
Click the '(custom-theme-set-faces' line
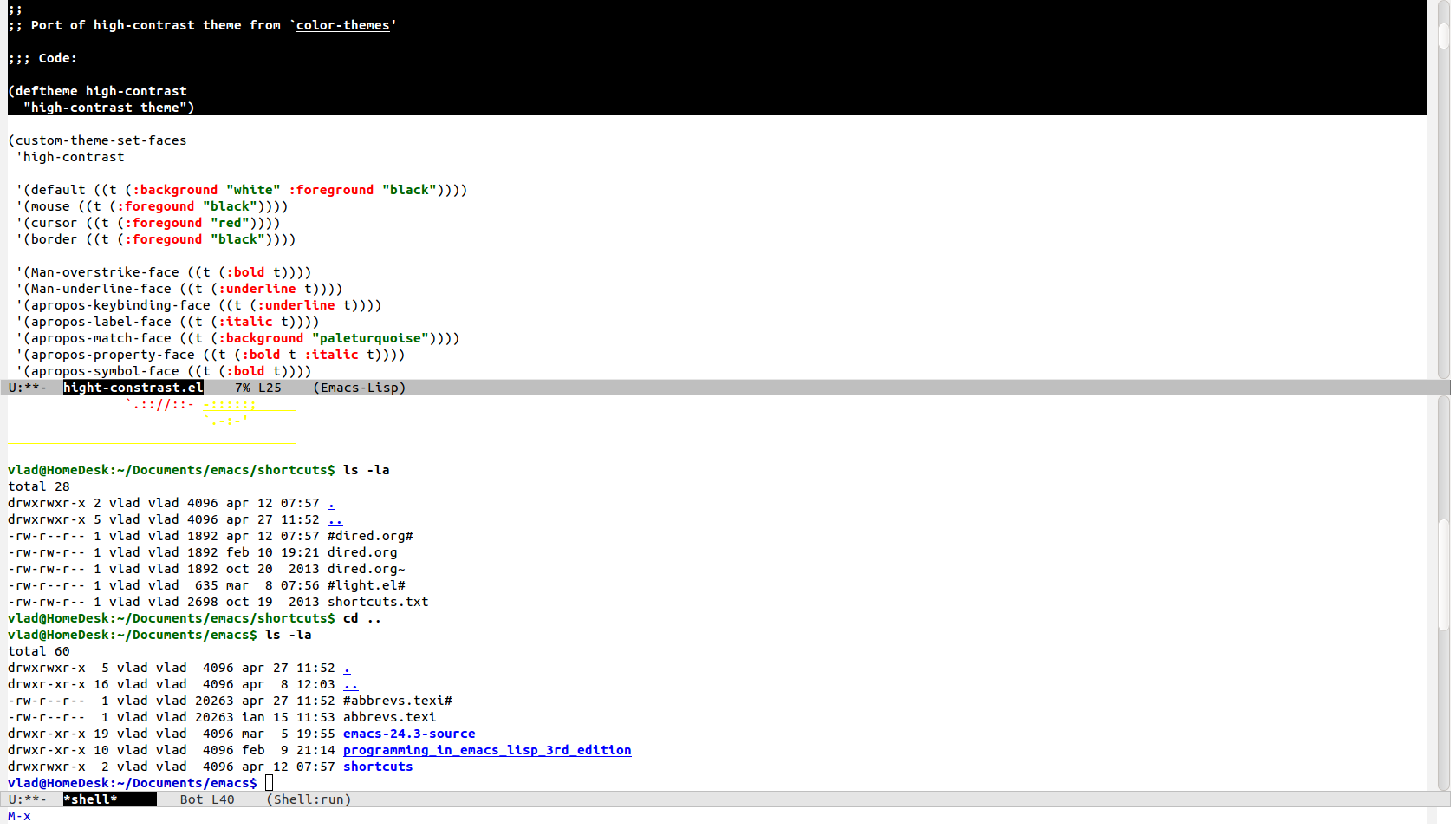tap(97, 140)
